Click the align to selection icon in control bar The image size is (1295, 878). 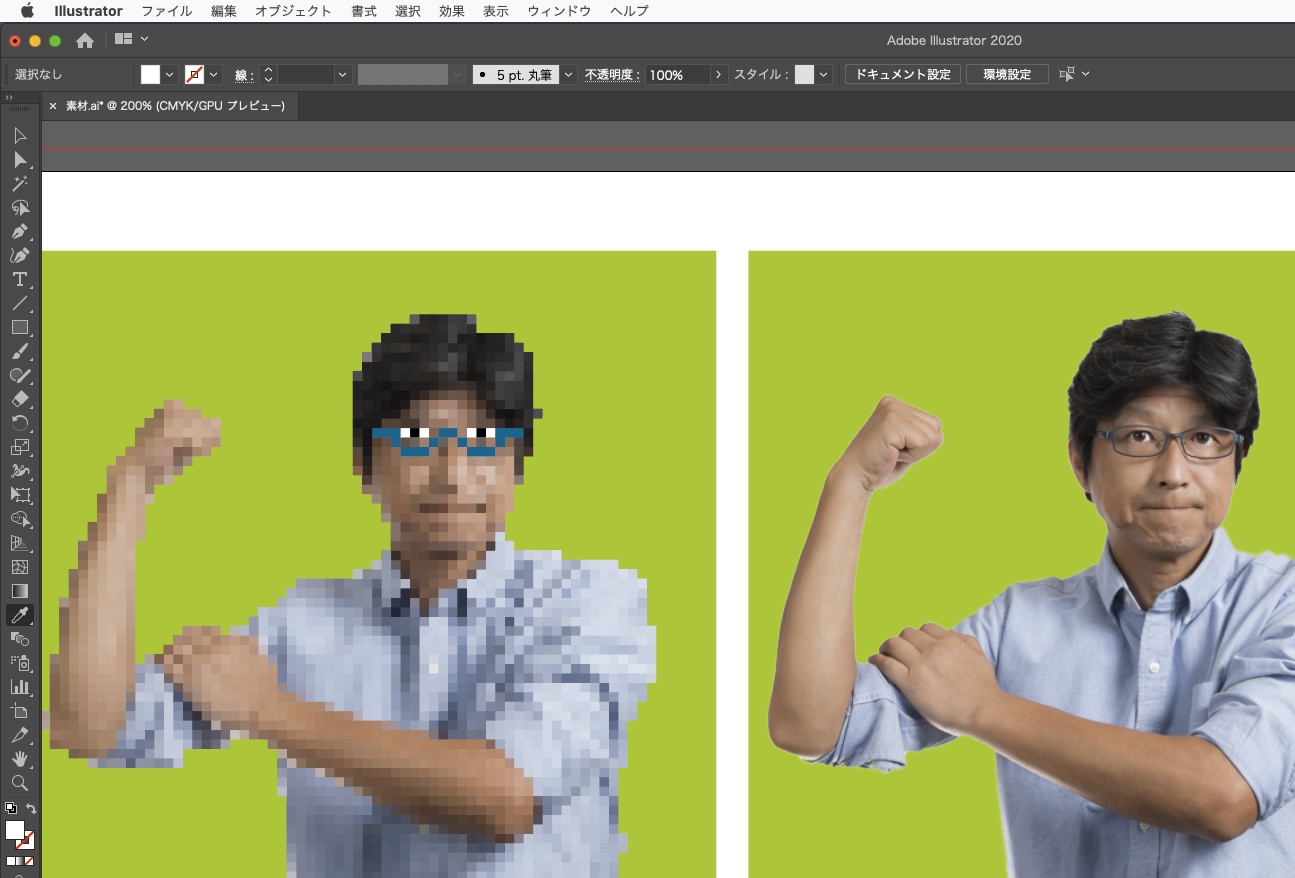(x=1066, y=74)
